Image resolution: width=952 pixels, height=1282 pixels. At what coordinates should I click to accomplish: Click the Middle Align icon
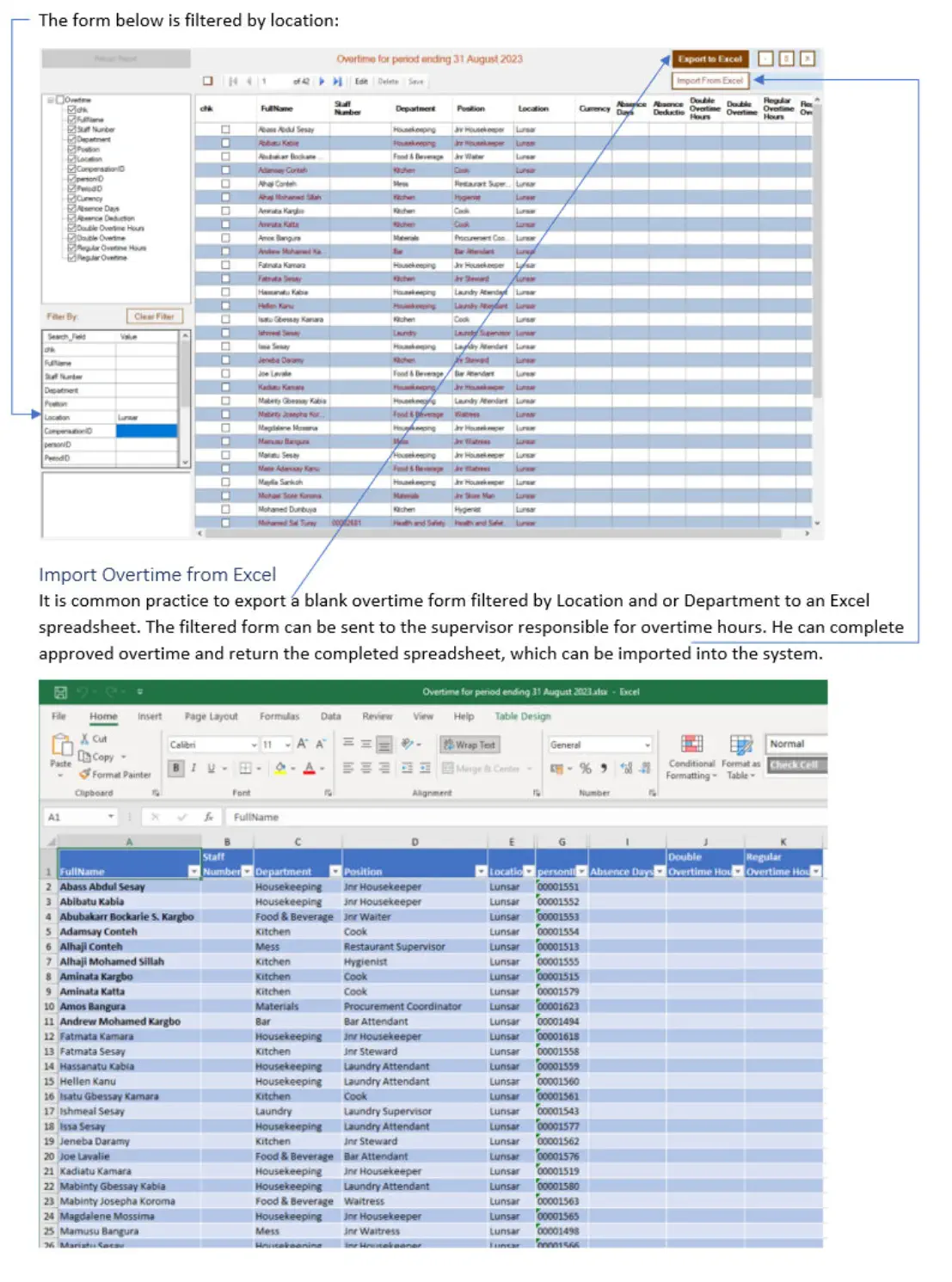pos(366,744)
